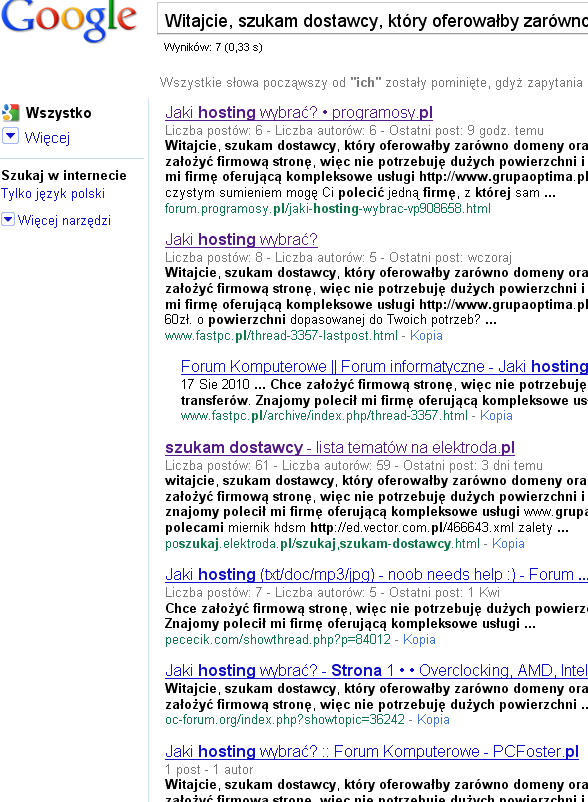Open Kopia link for pececik.com result
Image resolution: width=588 pixels, height=802 pixels.
[419, 639]
